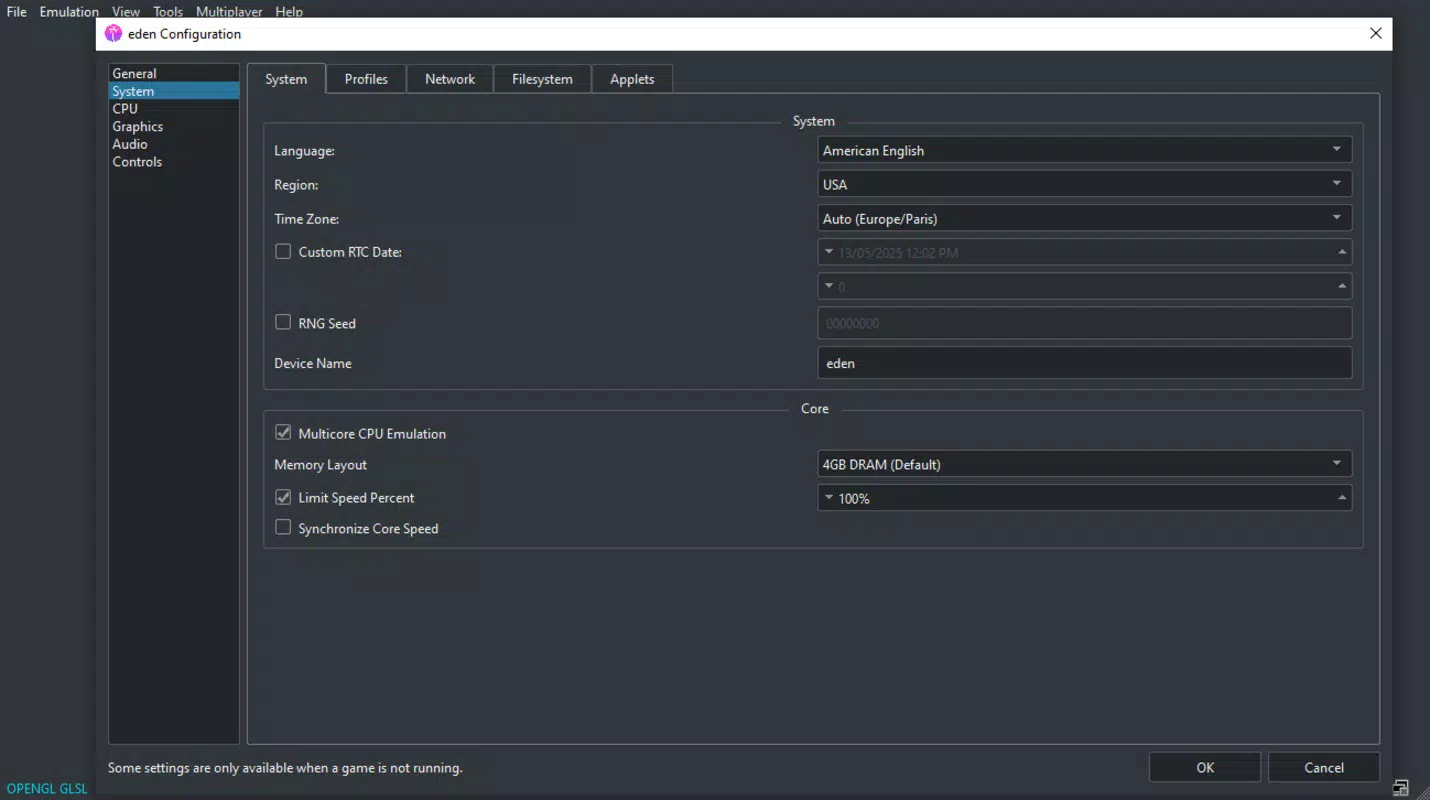Select the Applets tab
This screenshot has width=1430, height=800.
pyautogui.click(x=632, y=79)
